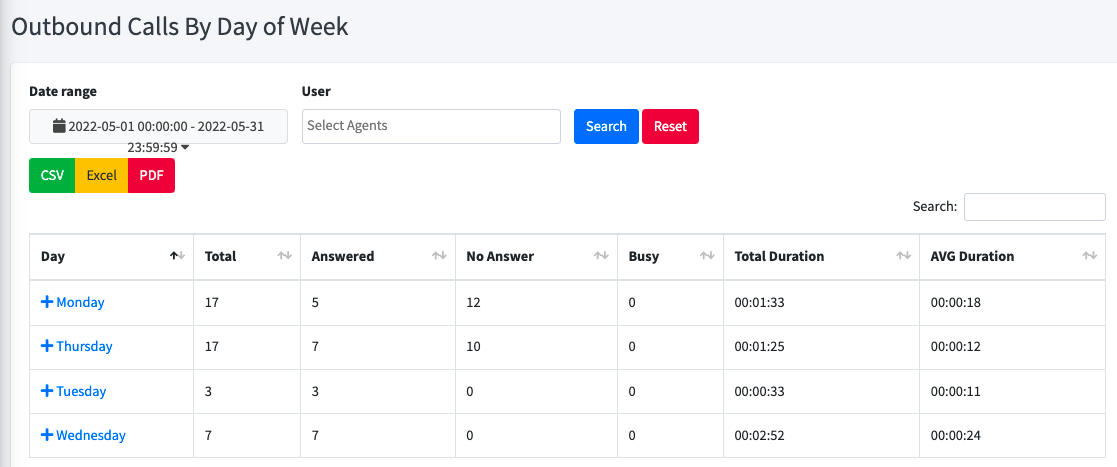Sort by Total Duration column arrows
Screen dimensions: 1117x467
pyautogui.click(x=903, y=256)
